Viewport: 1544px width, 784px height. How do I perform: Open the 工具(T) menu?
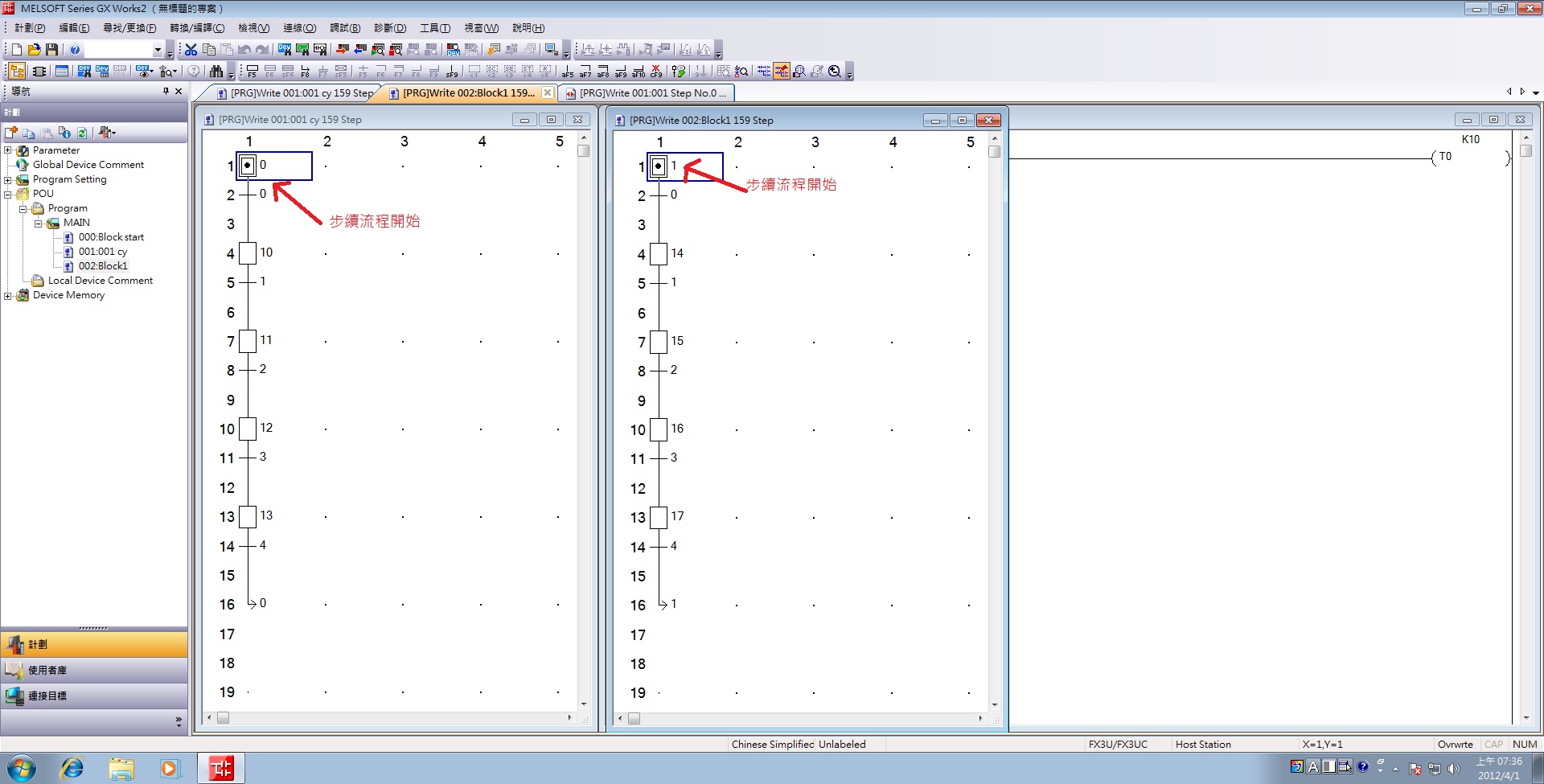(x=434, y=28)
